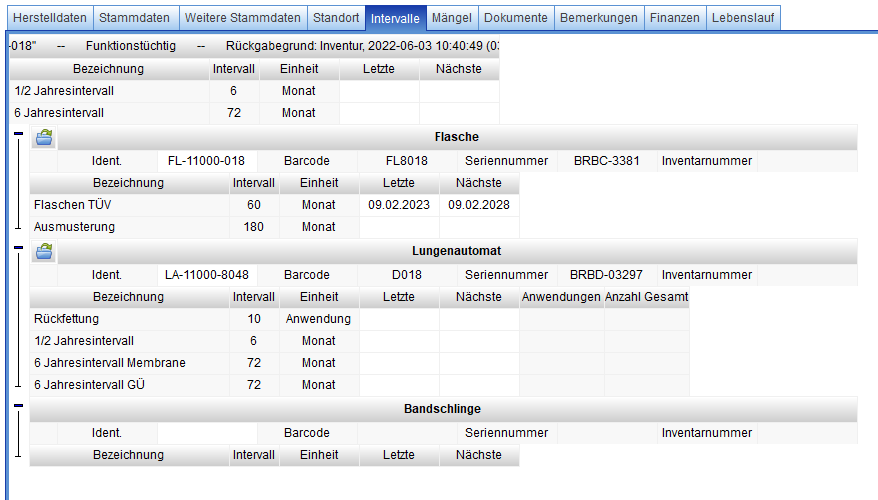This screenshot has width=878, height=500.
Task: Go to the Weitere Stammdaten tab
Action: [x=242, y=18]
